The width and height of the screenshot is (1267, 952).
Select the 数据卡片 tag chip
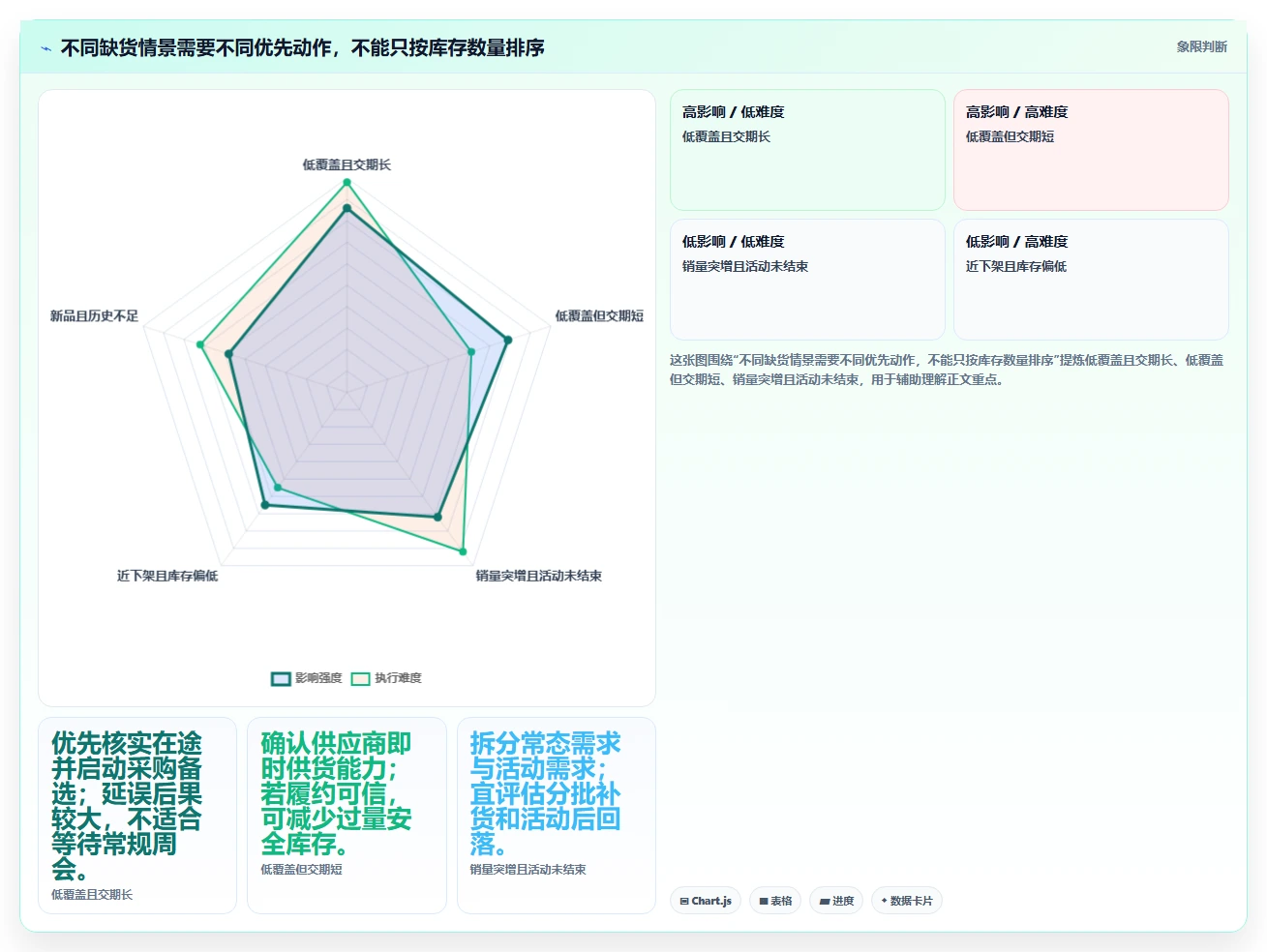click(907, 901)
